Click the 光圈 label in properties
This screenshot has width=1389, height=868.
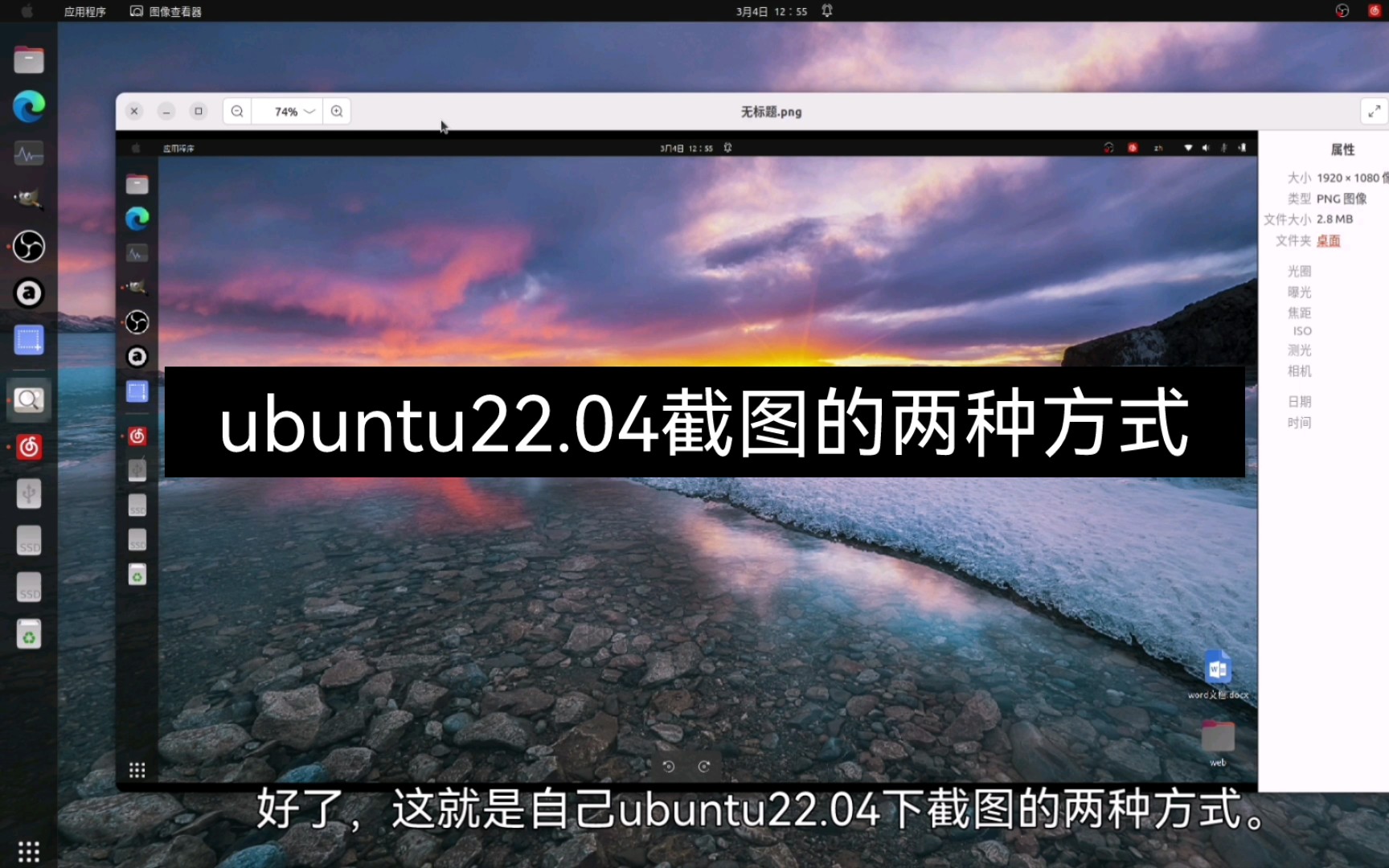(1299, 271)
